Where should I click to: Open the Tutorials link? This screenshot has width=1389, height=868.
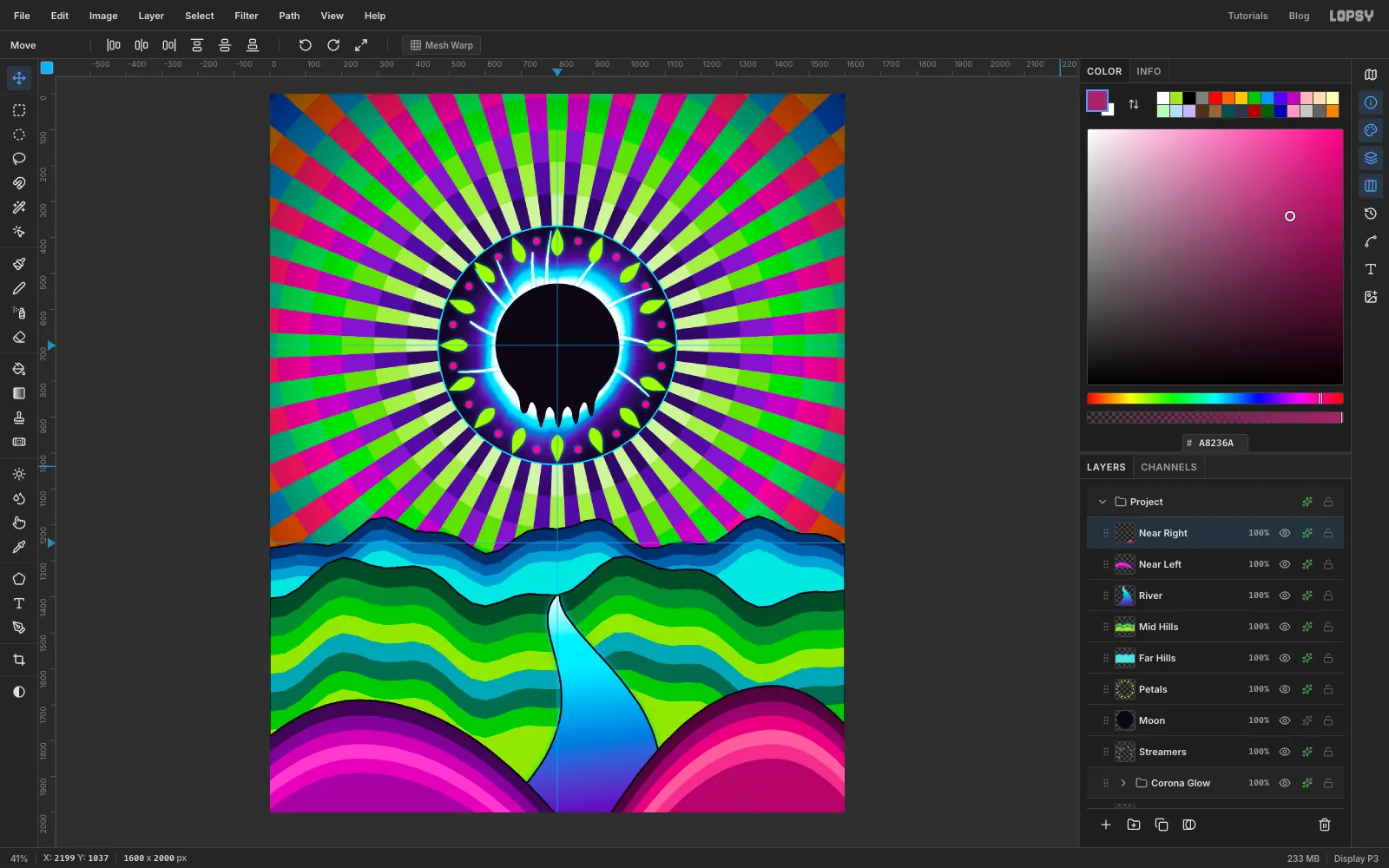tap(1247, 16)
